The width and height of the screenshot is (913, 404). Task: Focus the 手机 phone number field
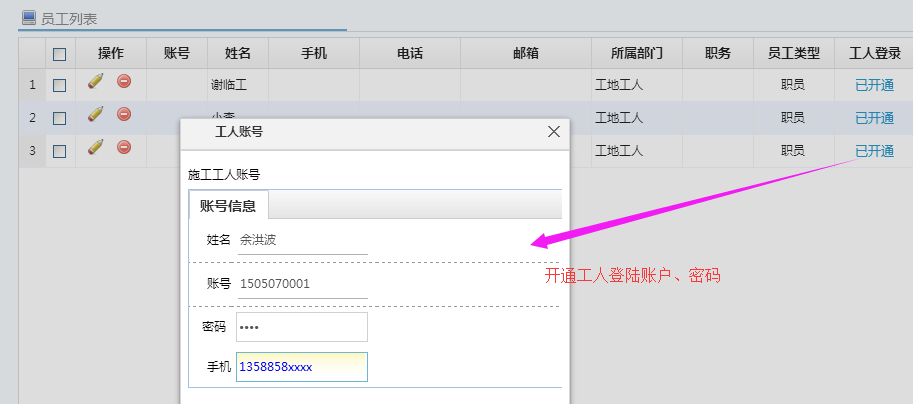pyautogui.click(x=301, y=367)
